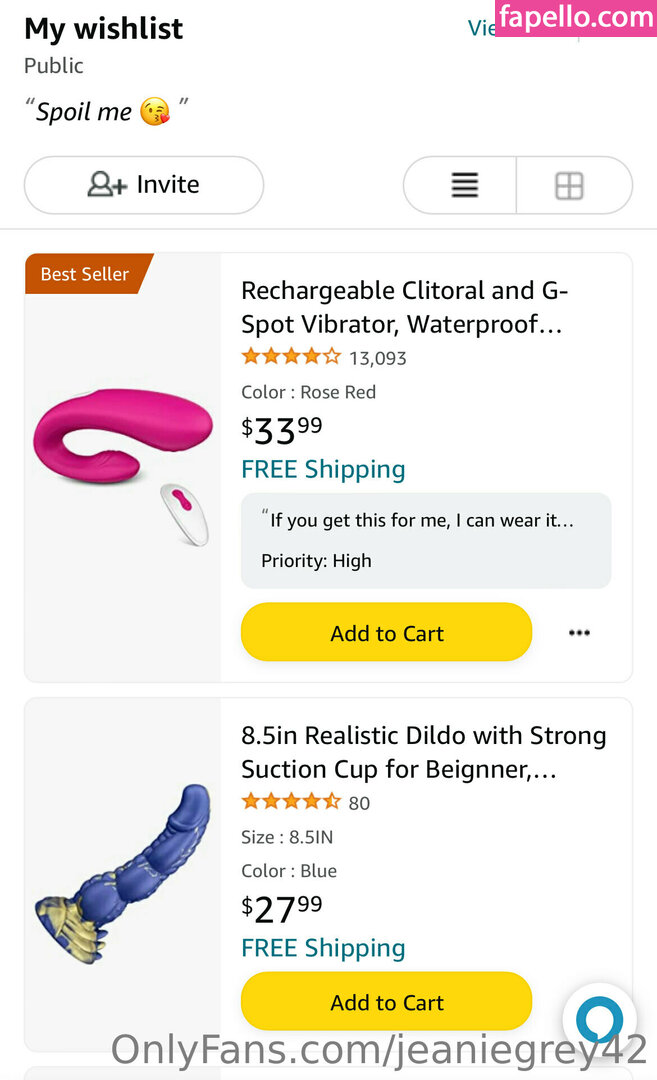Expand the comment and Priority High note
Image resolution: width=657 pixels, height=1080 pixels.
[x=425, y=540]
